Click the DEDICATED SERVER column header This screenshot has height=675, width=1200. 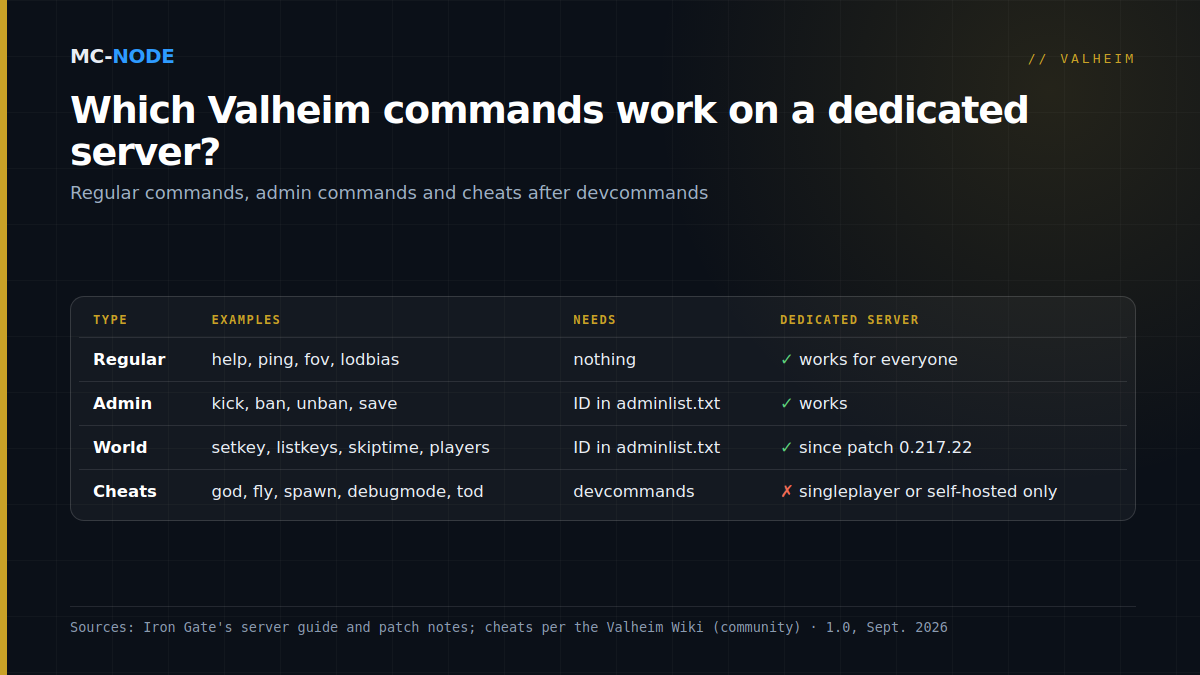pyautogui.click(x=849, y=320)
